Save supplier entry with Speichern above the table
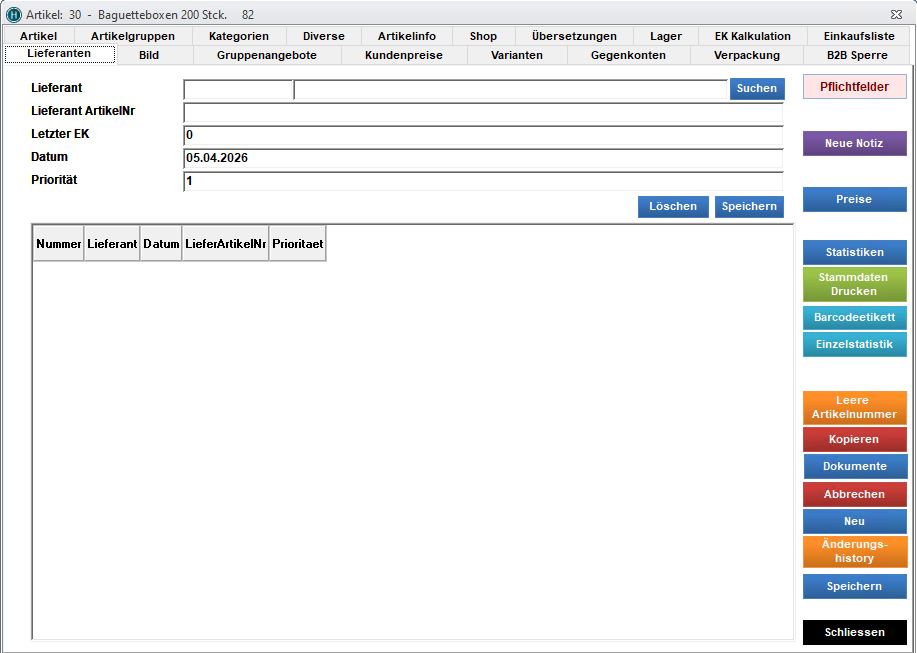Image resolution: width=917 pixels, height=653 pixels. point(749,207)
